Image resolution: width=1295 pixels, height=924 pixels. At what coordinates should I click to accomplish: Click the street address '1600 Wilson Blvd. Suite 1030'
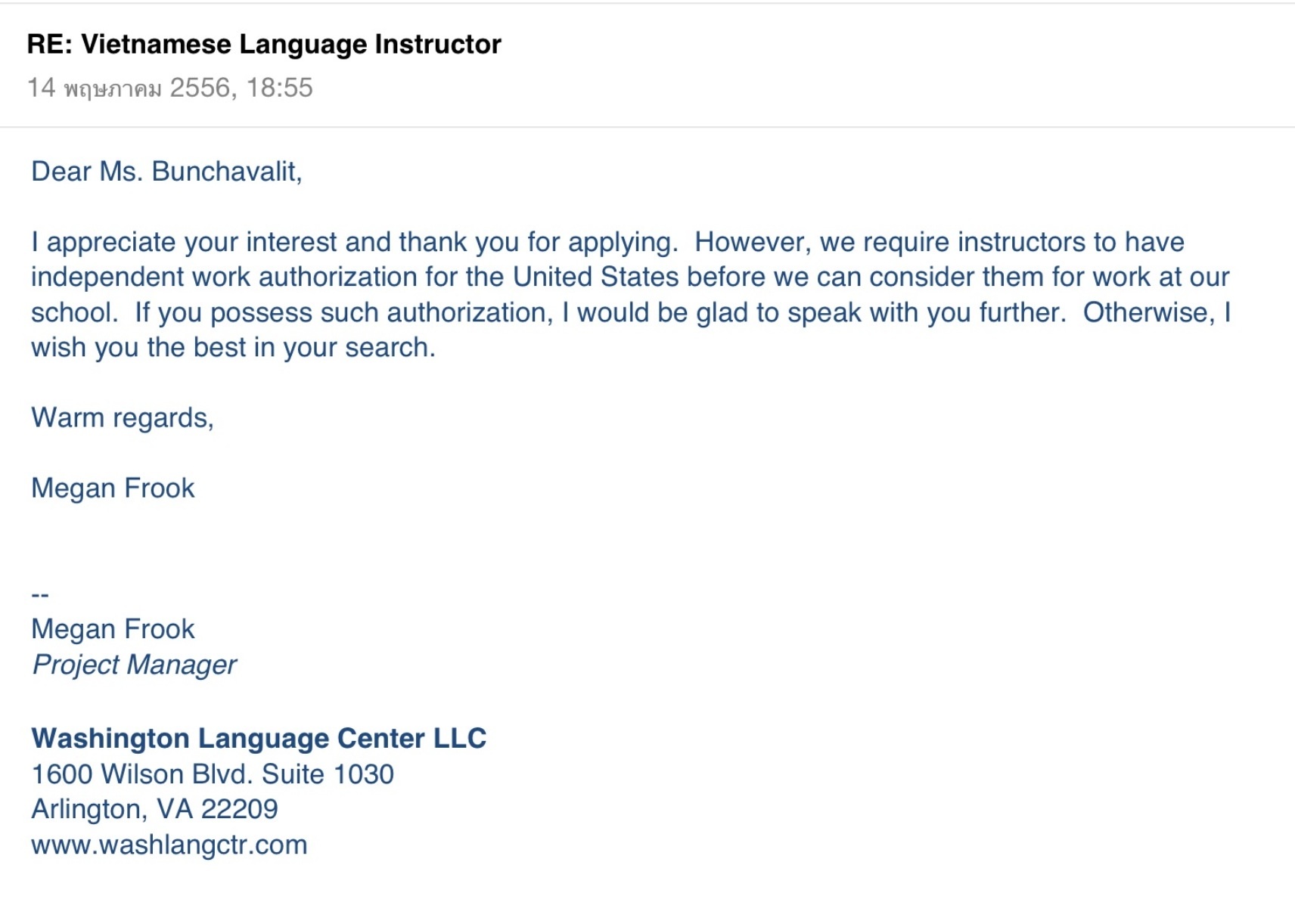[213, 774]
